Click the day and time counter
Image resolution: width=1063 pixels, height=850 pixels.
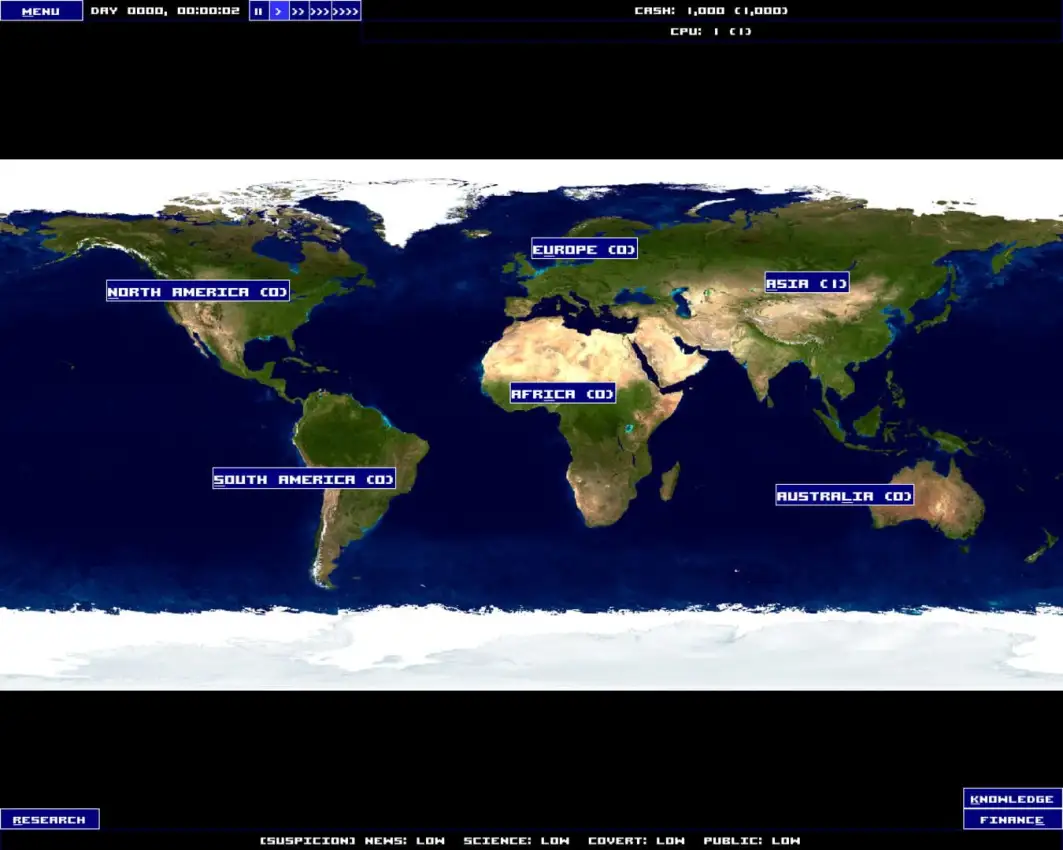pos(165,11)
